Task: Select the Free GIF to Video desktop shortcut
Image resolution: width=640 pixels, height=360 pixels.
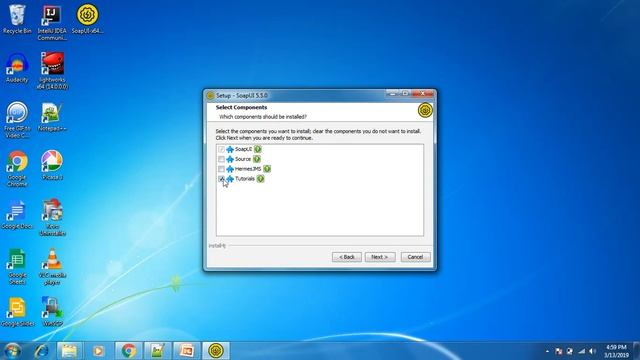Action: (17, 120)
